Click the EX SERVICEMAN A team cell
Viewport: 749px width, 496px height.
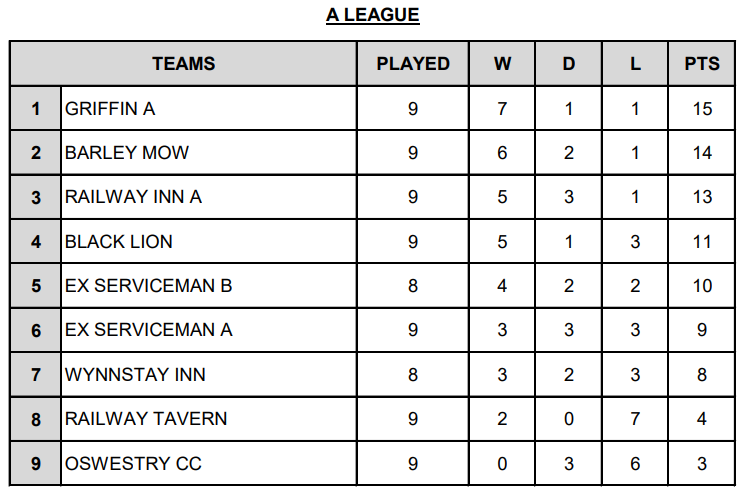tap(148, 330)
